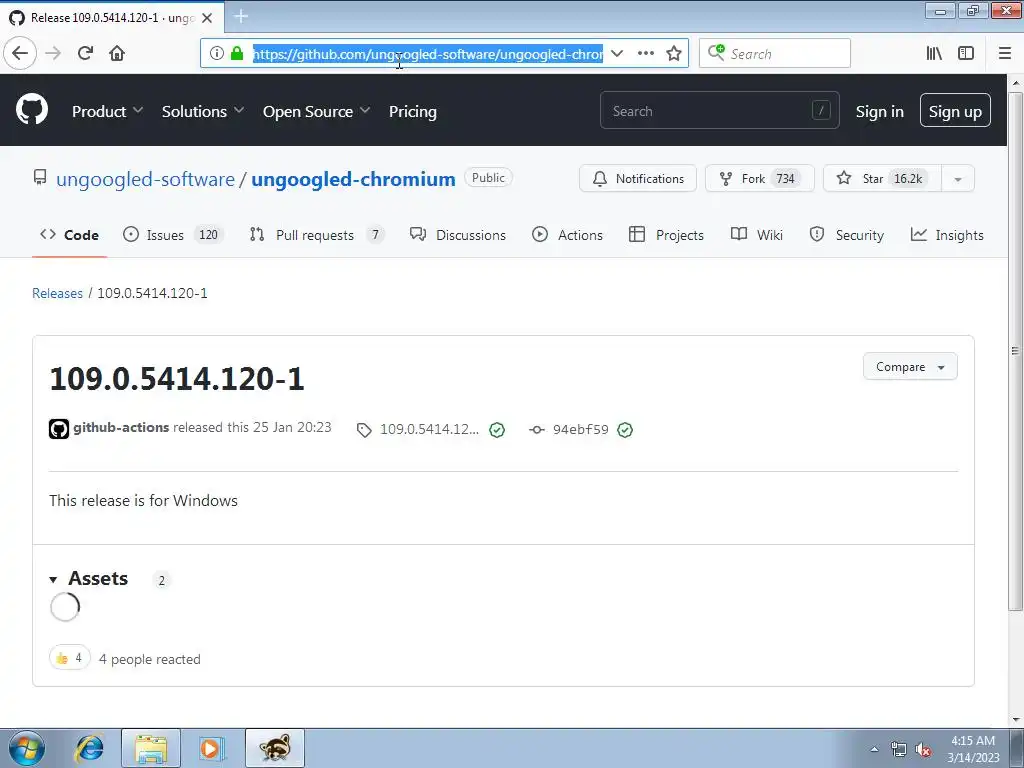
Task: Click the github-actions avatar icon
Action: [59, 428]
